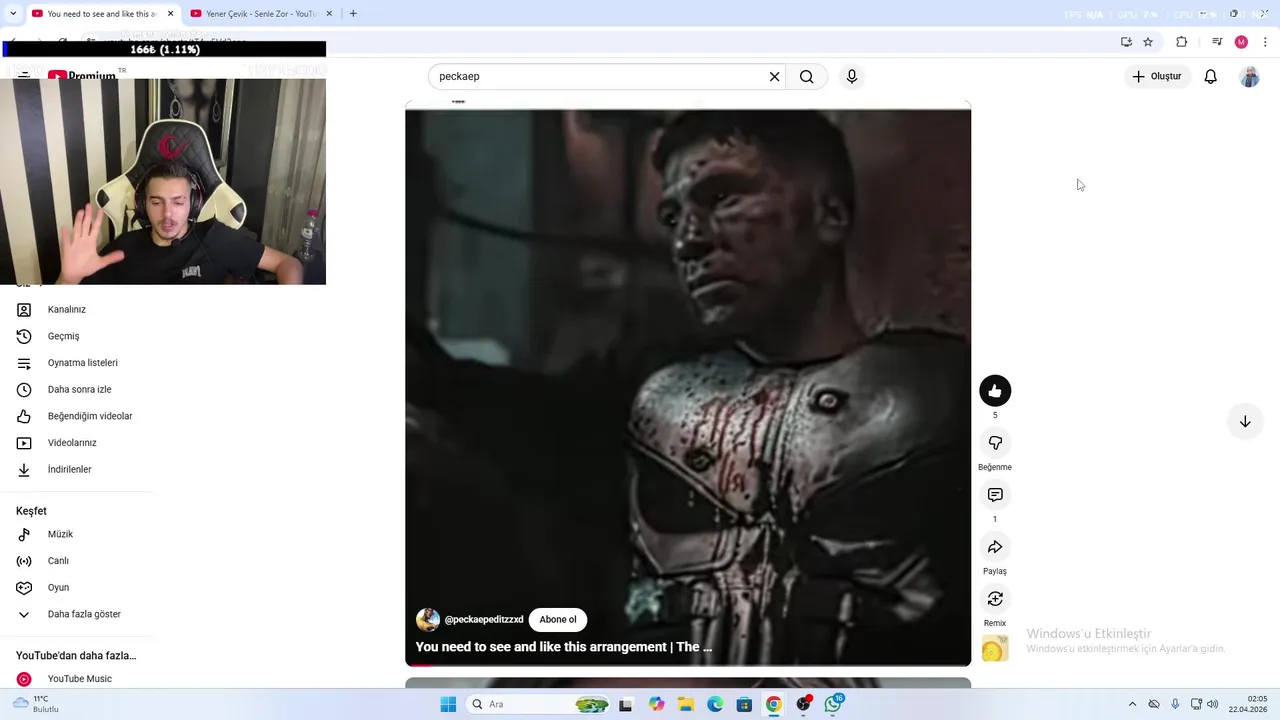Screen dimensions: 1280x720
Task: Open the sound thumbnail below Remix
Action: 995,648
